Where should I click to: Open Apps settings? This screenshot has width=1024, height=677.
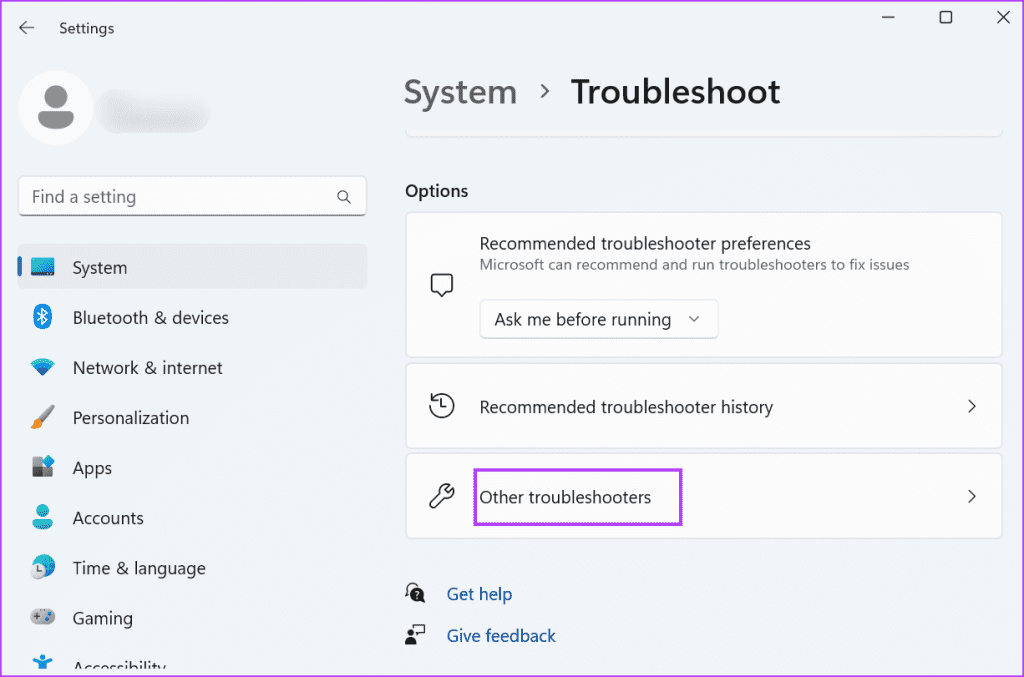192,467
